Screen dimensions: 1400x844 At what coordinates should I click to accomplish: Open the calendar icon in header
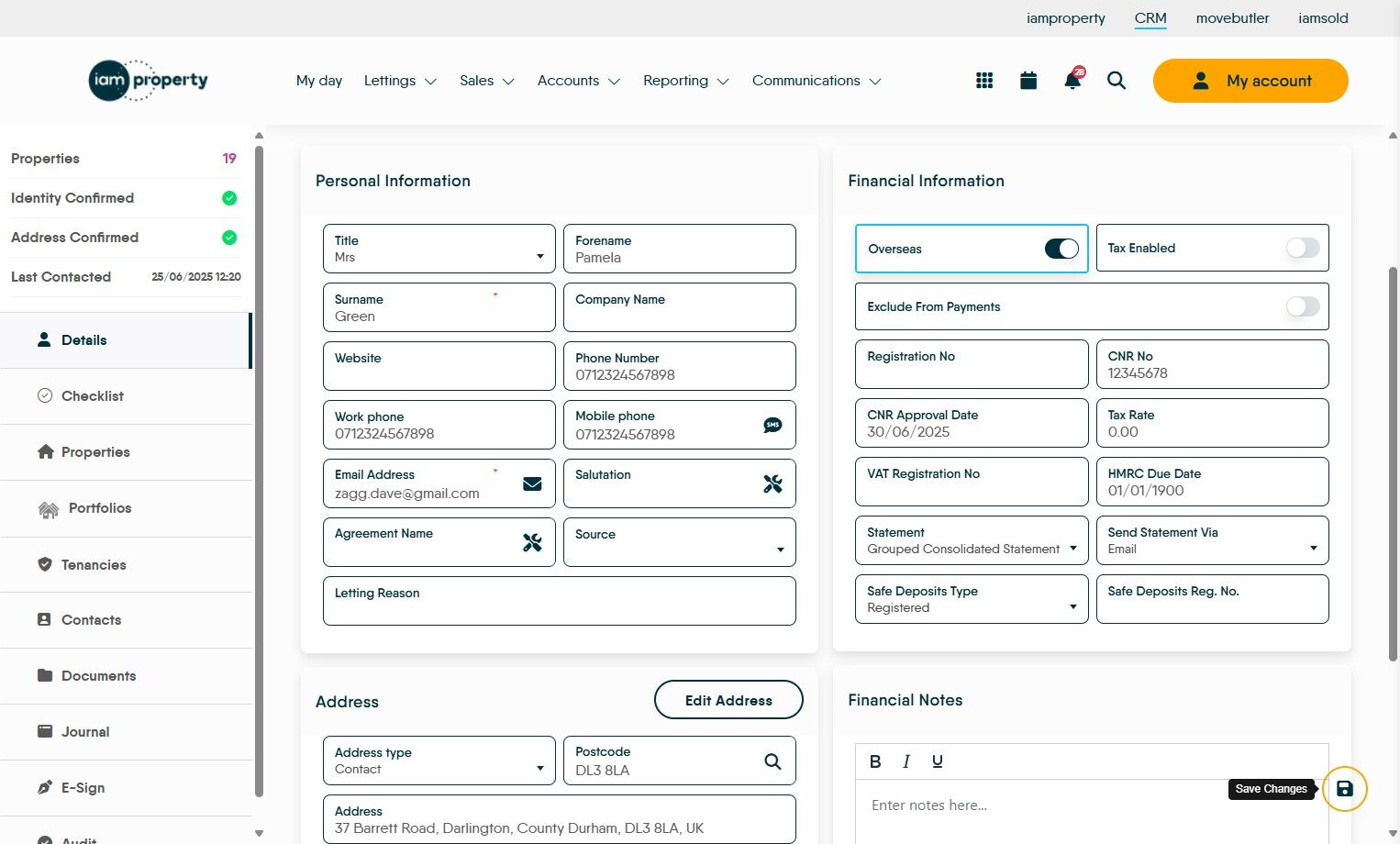click(1028, 81)
